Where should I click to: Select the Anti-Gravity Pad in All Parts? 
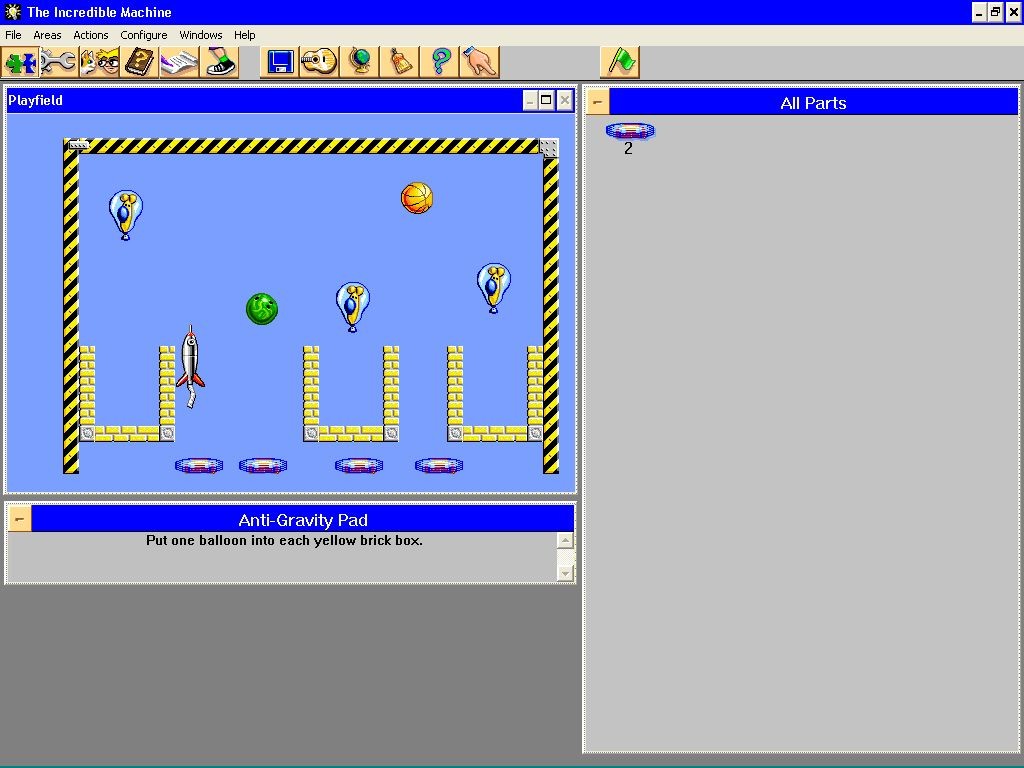[630, 131]
